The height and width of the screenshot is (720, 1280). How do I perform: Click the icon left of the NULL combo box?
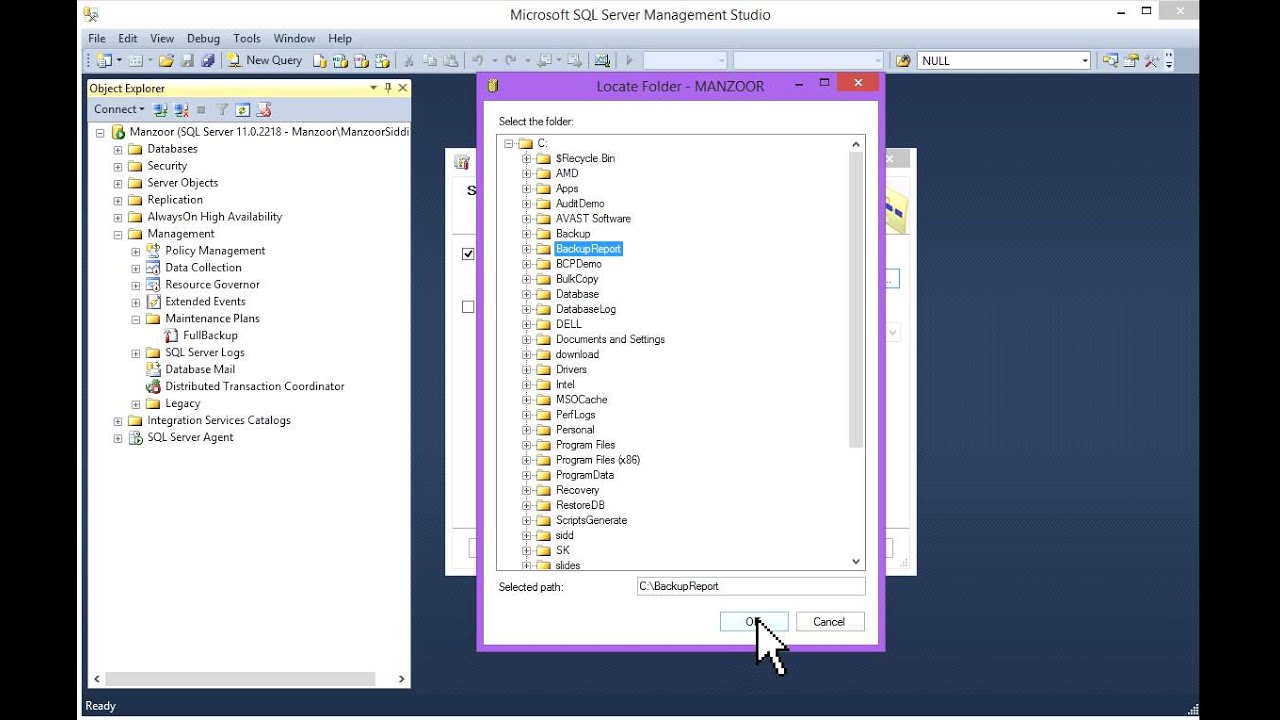tap(903, 60)
